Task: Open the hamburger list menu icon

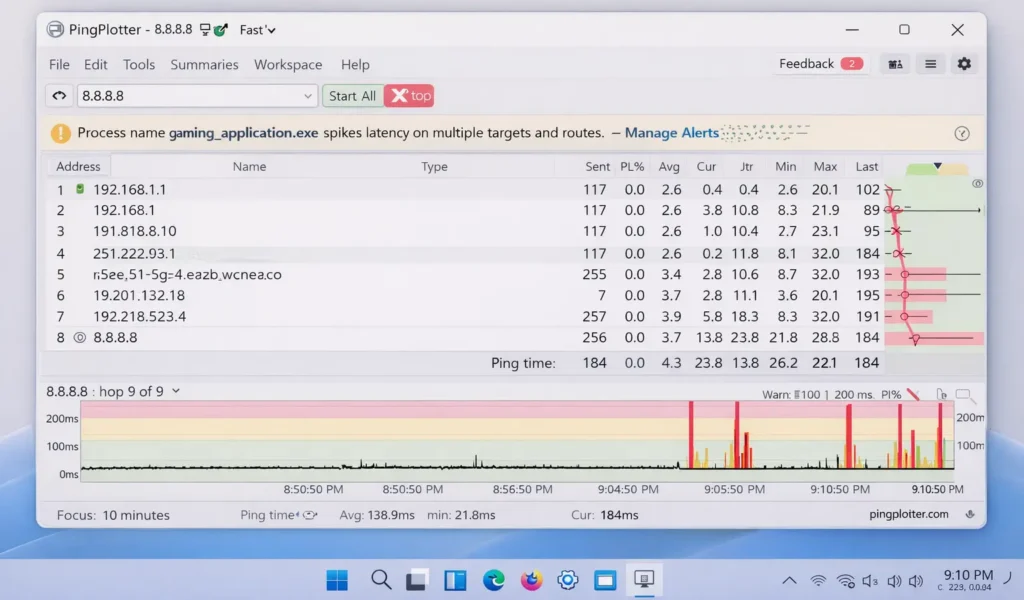Action: 931,64
